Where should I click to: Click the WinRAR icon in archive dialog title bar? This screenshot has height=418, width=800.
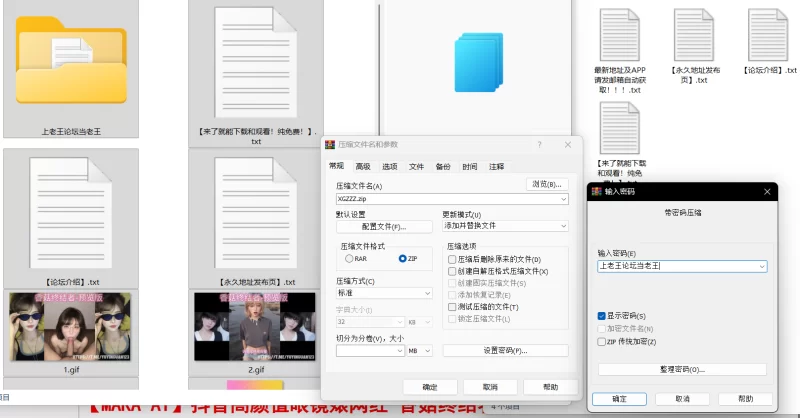[x=329, y=145]
